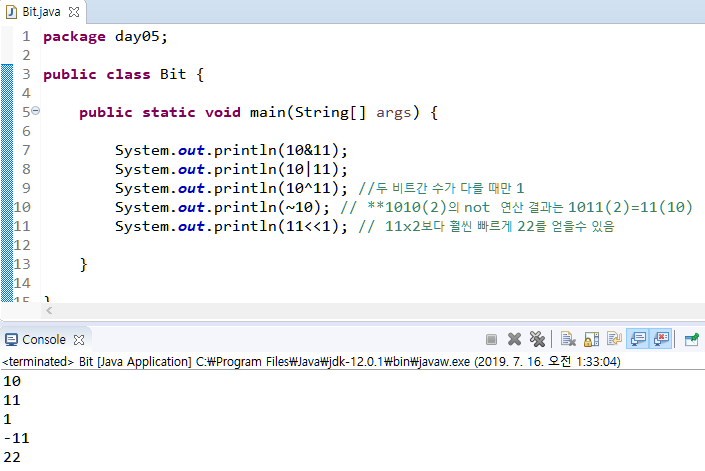Click '11<<1' expression on line 11
Screen dimensions: 705x471
[x=308, y=226]
